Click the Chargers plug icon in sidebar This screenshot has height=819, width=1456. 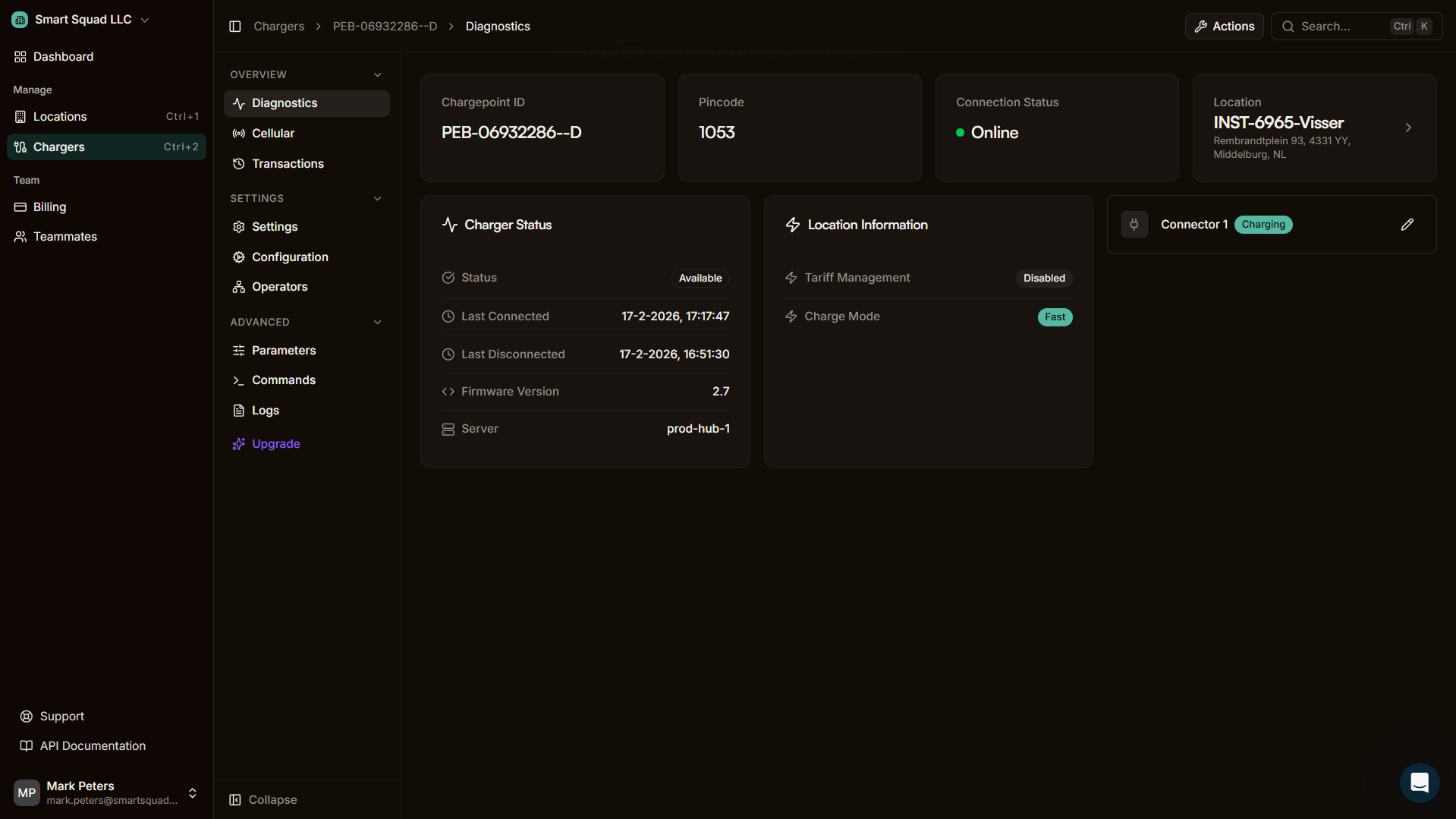pos(20,146)
